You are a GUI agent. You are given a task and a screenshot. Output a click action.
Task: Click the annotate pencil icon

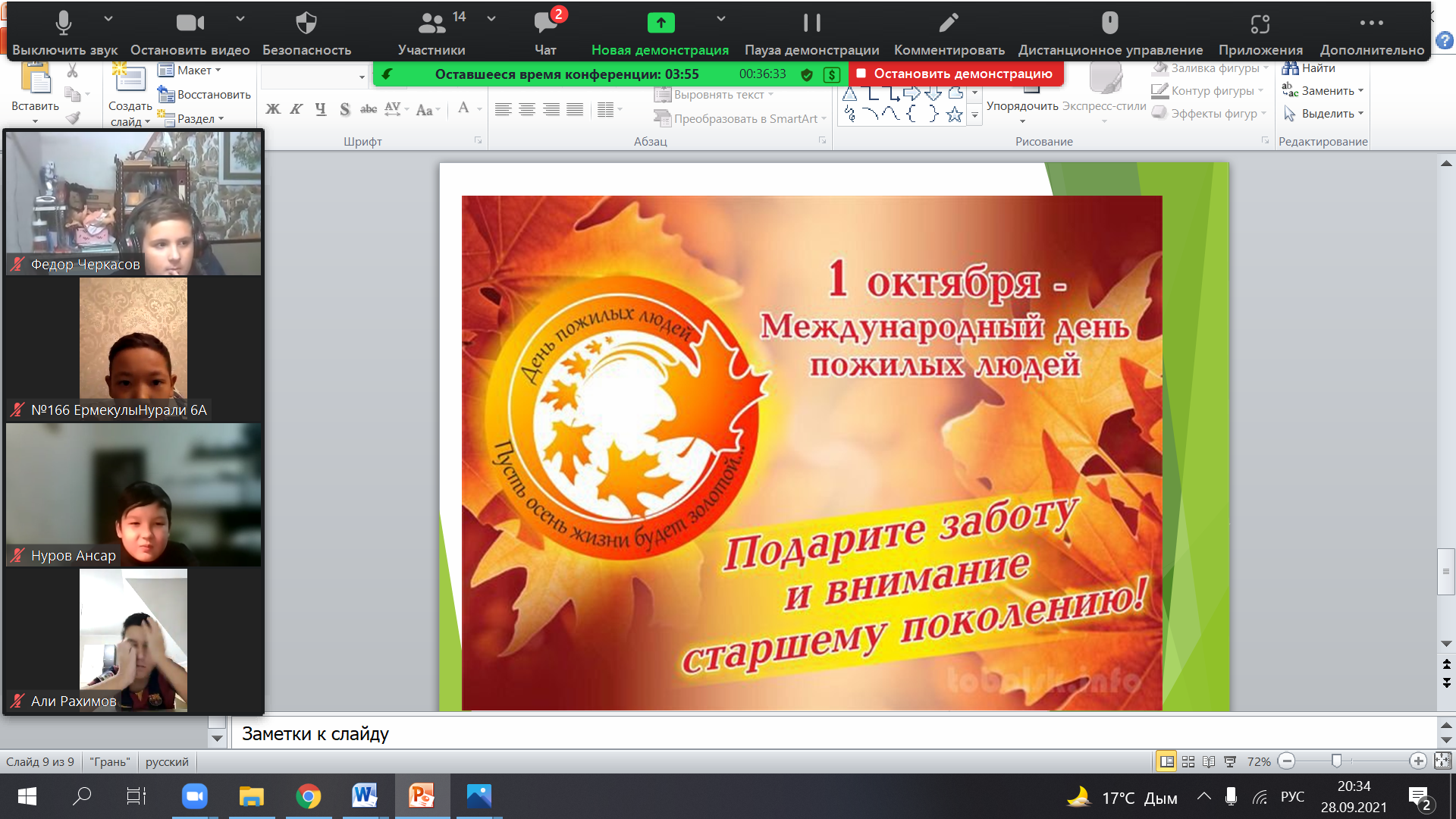949,24
